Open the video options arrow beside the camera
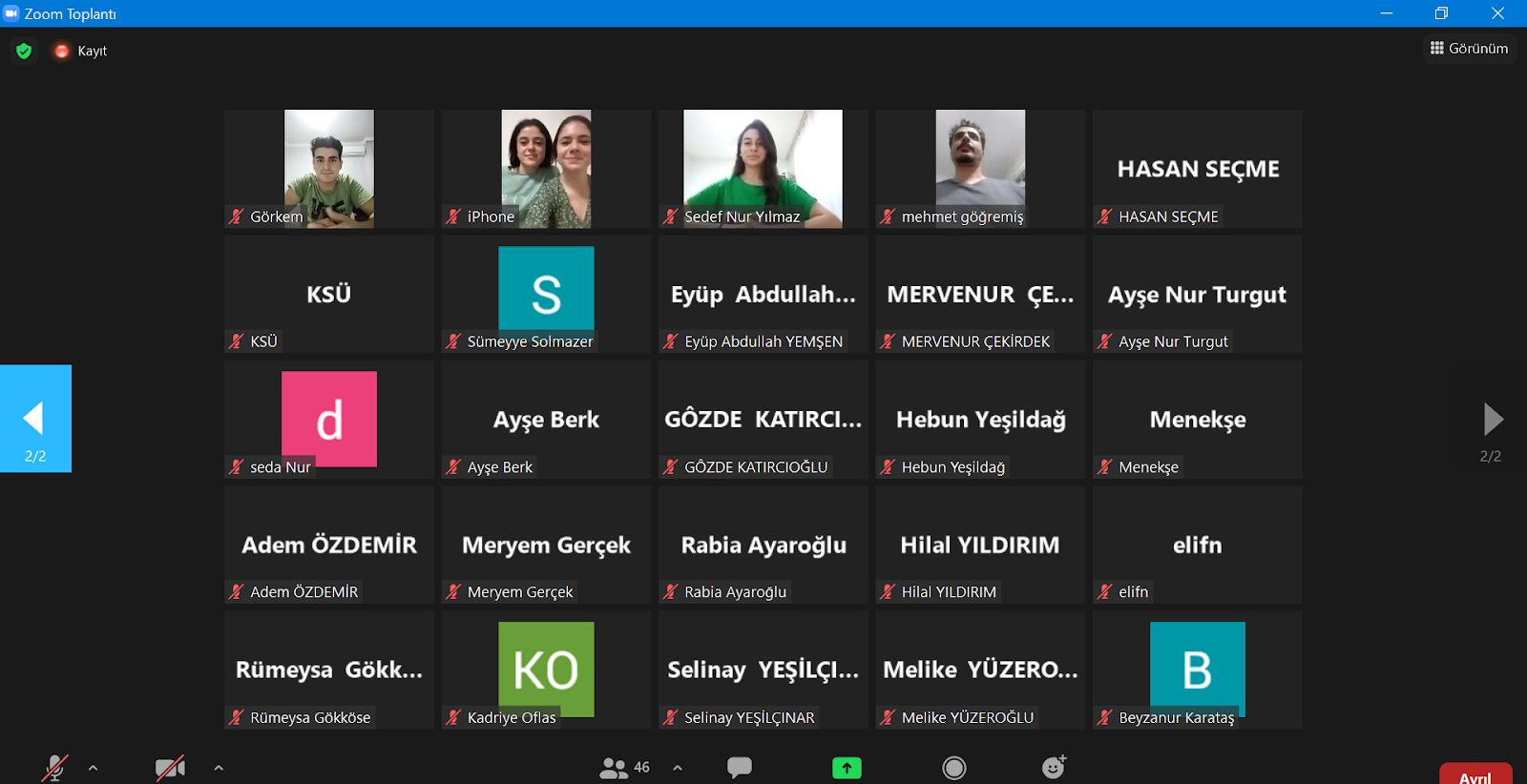 coord(219,768)
